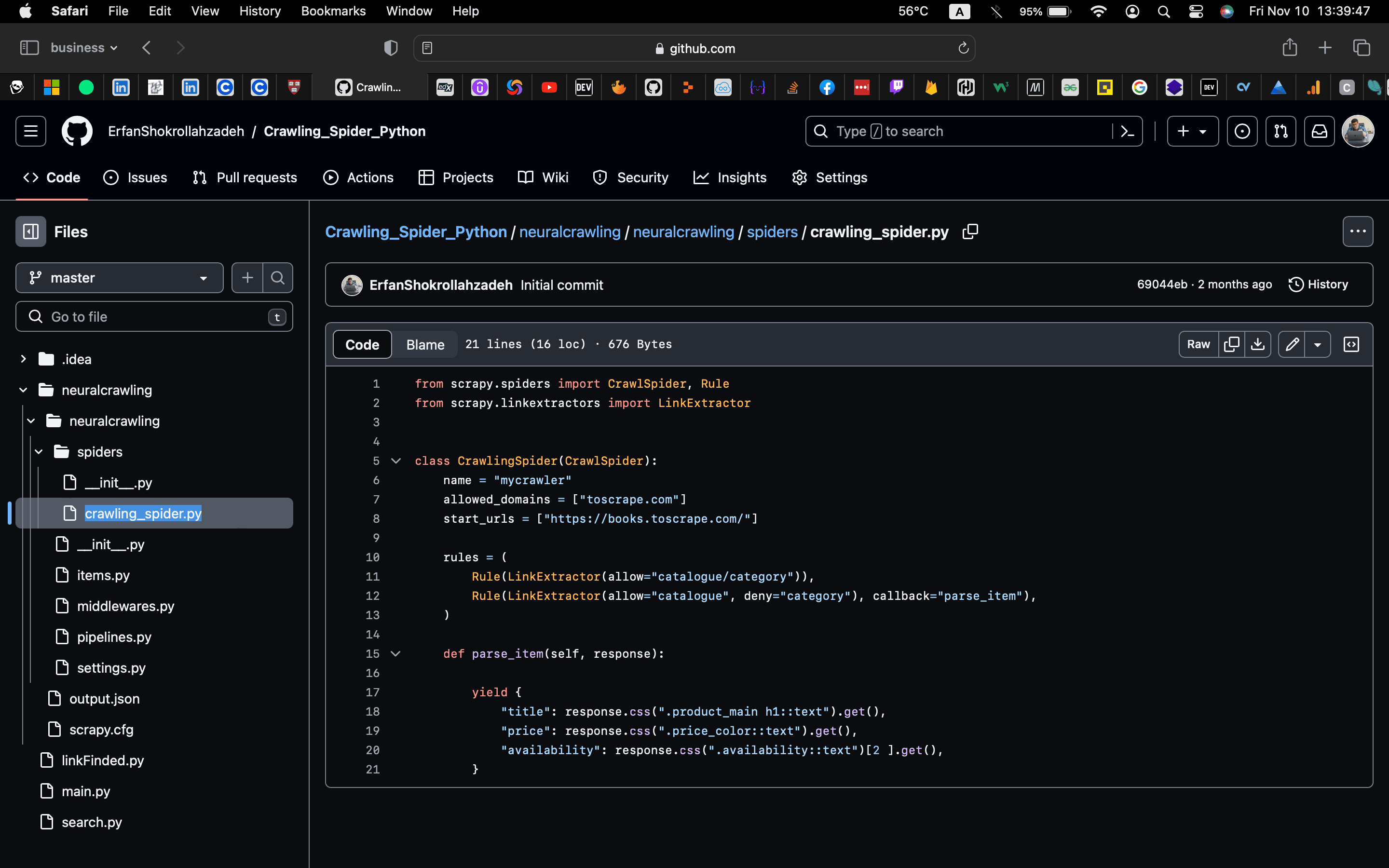Collapse the Files tree side panel
Screen dimensions: 1389x868
(x=31, y=231)
